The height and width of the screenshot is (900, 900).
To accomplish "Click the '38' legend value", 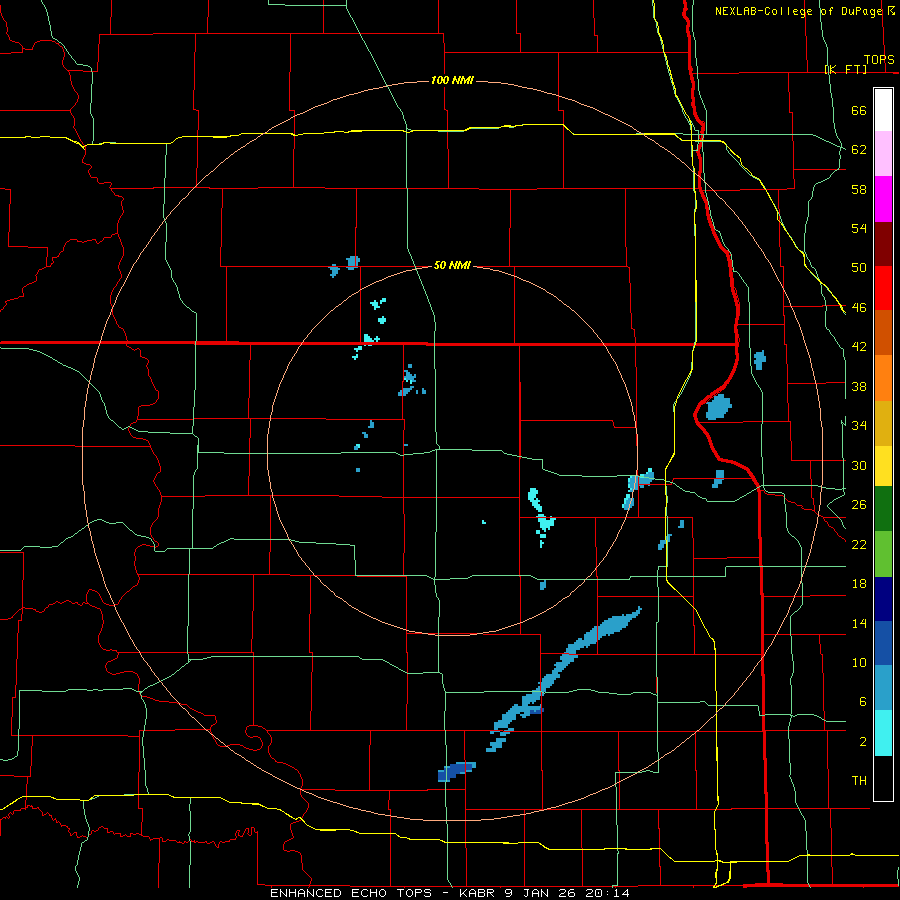I will 859,386.
